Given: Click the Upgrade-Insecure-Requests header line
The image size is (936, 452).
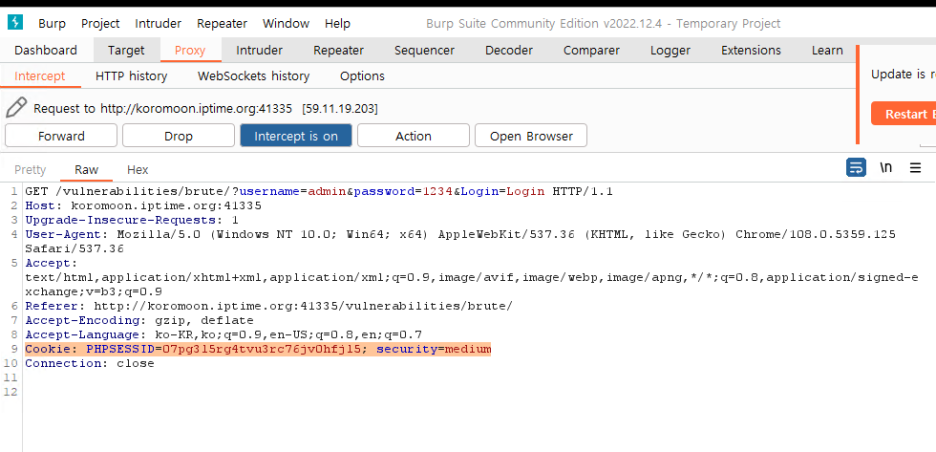Looking at the screenshot, I should pos(132,220).
